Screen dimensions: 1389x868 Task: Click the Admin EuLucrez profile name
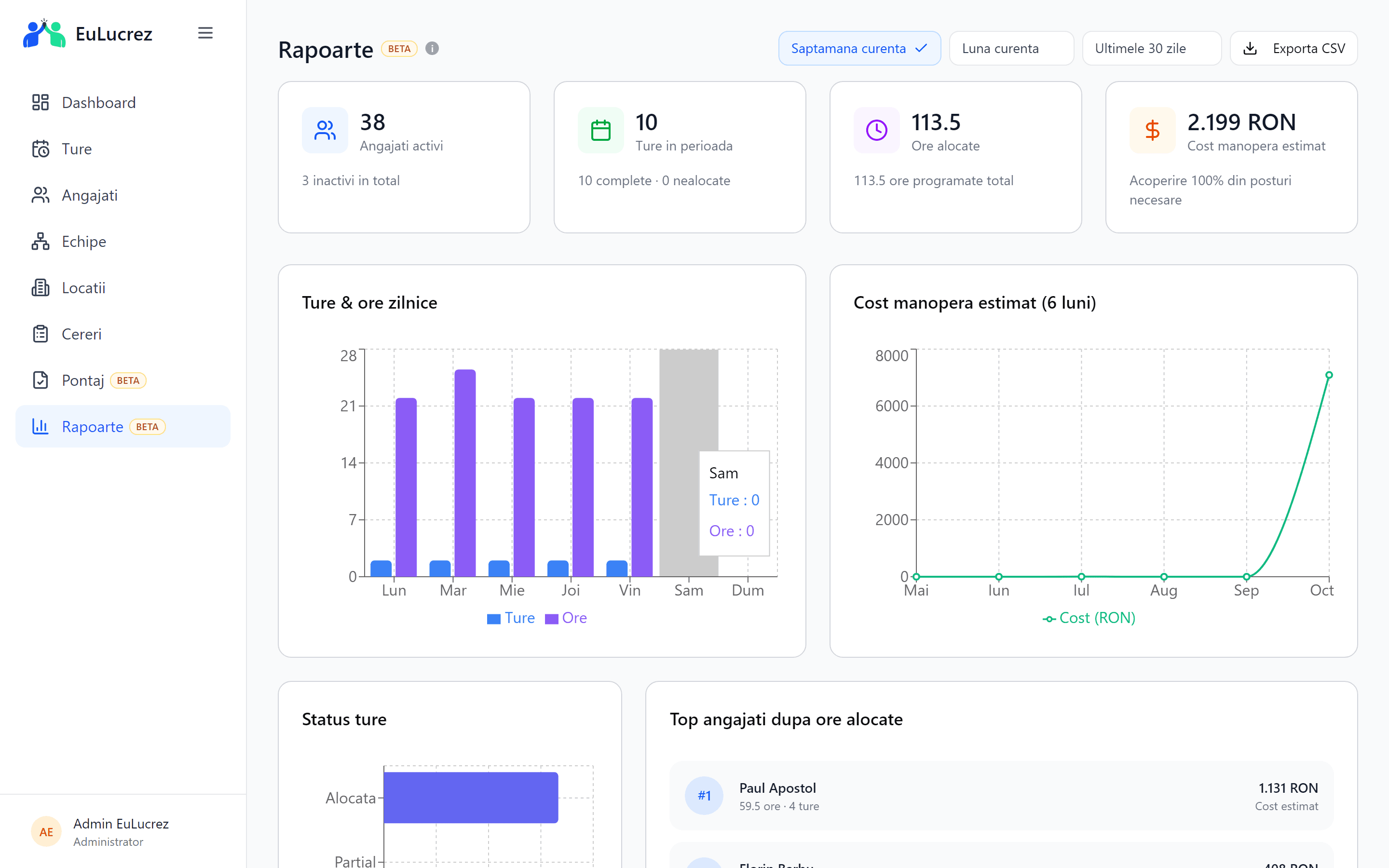click(x=121, y=824)
